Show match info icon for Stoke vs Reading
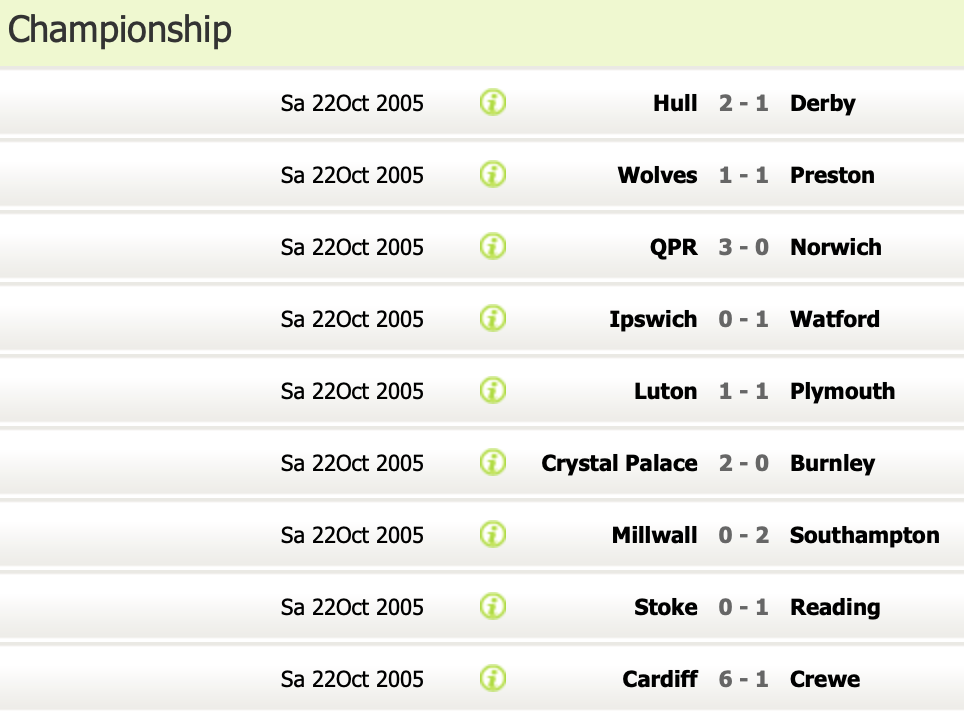The width and height of the screenshot is (964, 714). [493, 607]
